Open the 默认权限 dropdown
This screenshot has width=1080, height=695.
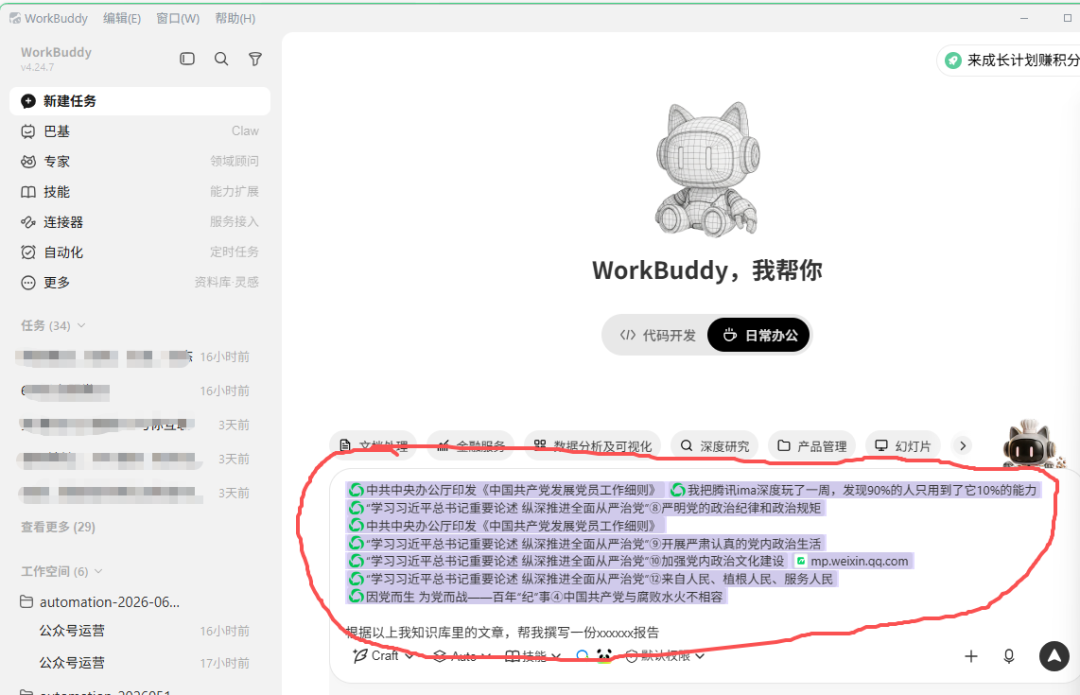coord(665,656)
